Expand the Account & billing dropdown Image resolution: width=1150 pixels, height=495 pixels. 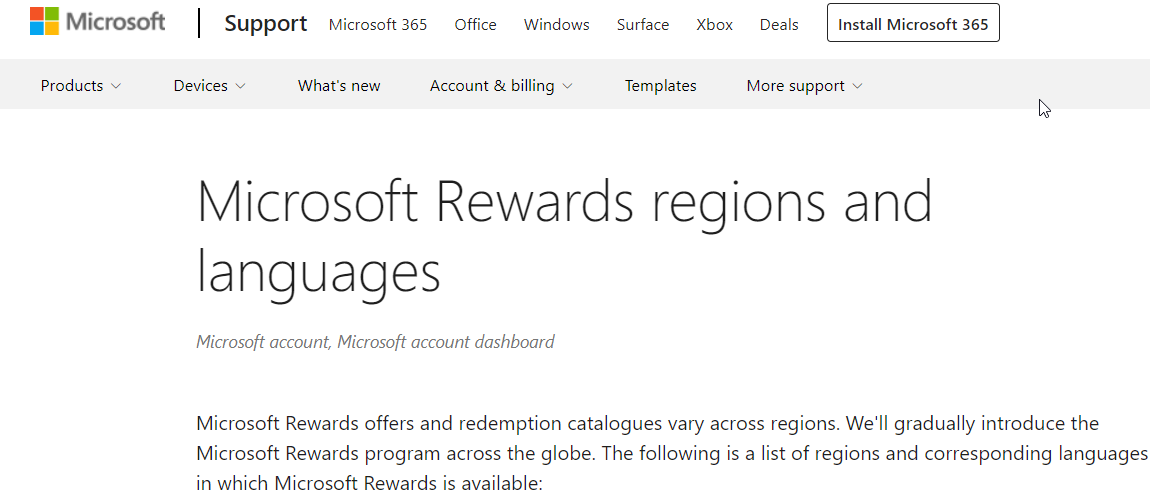tap(501, 86)
